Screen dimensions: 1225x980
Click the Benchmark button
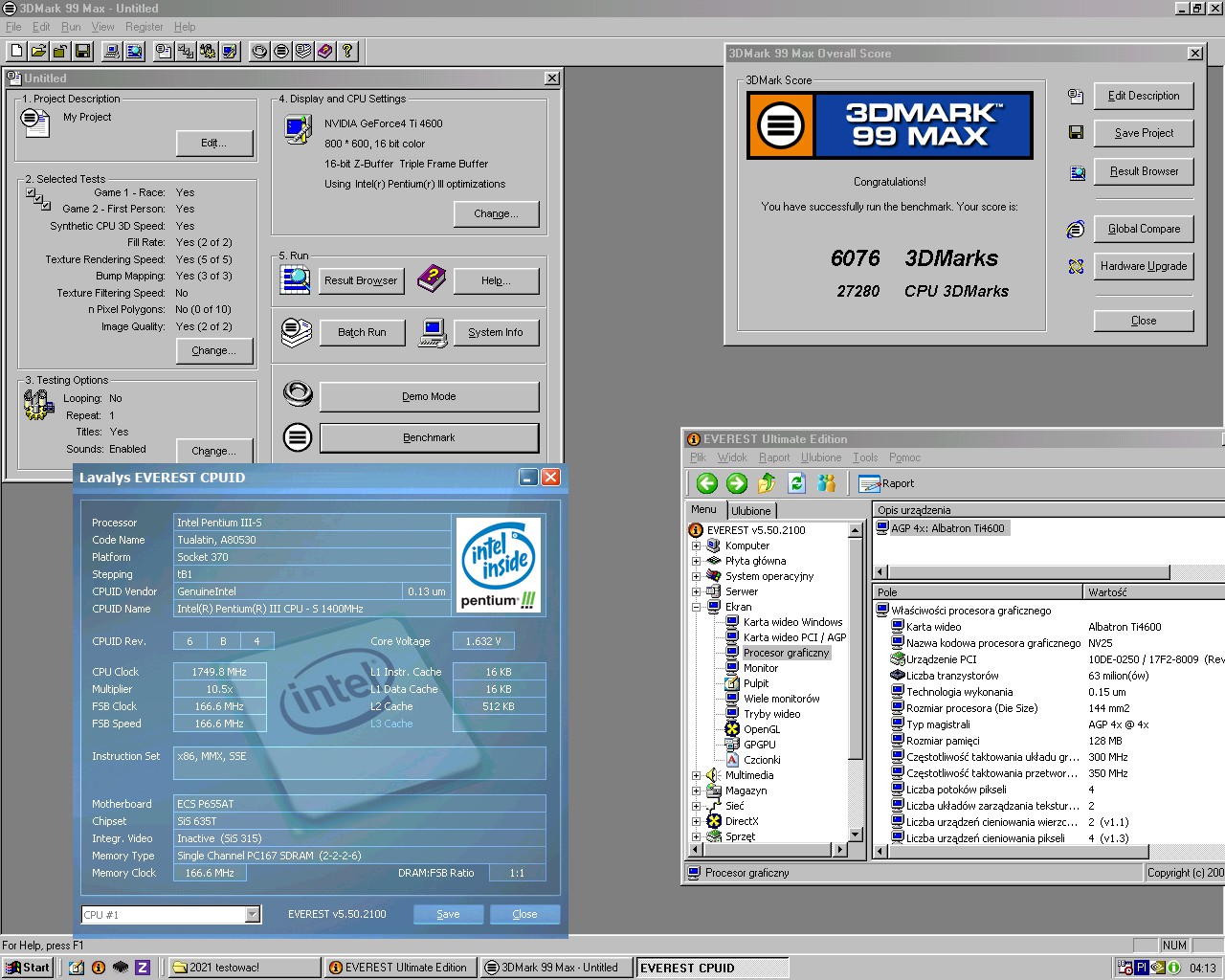click(429, 437)
